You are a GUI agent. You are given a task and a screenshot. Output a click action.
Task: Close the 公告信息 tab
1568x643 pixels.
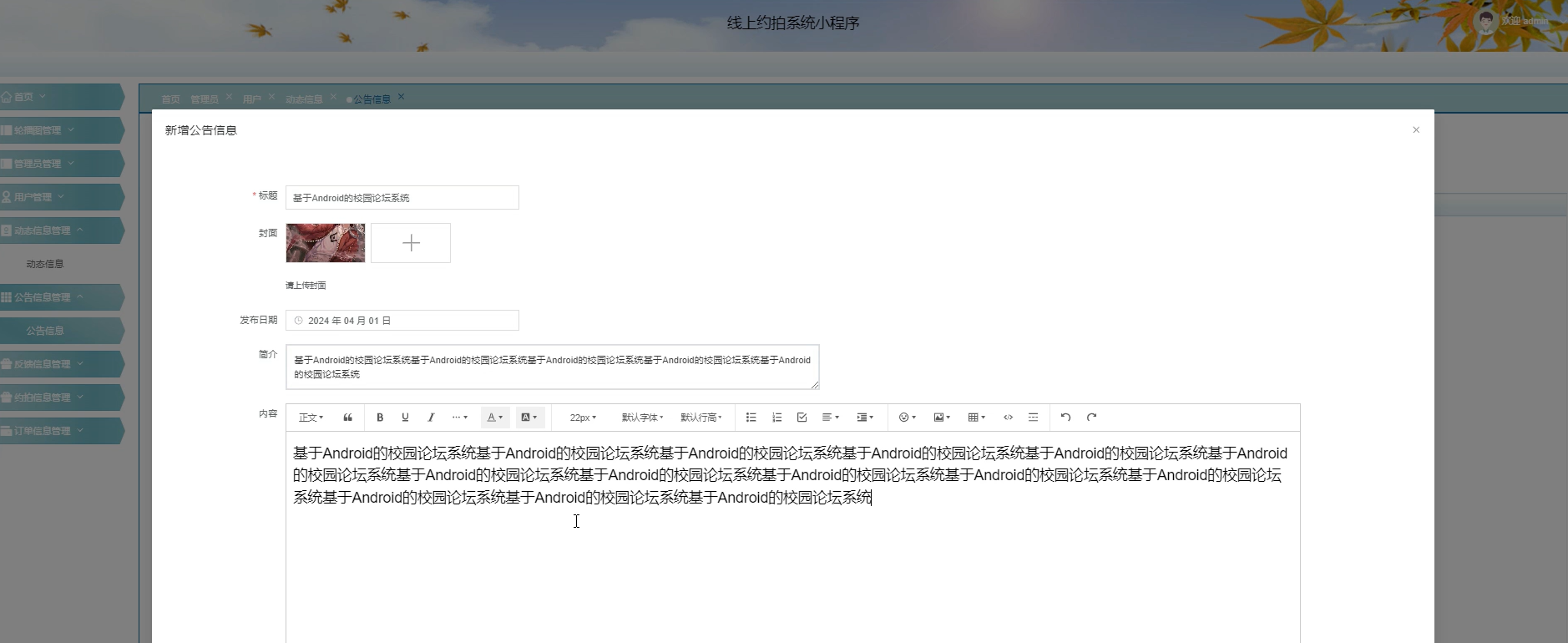click(x=401, y=97)
